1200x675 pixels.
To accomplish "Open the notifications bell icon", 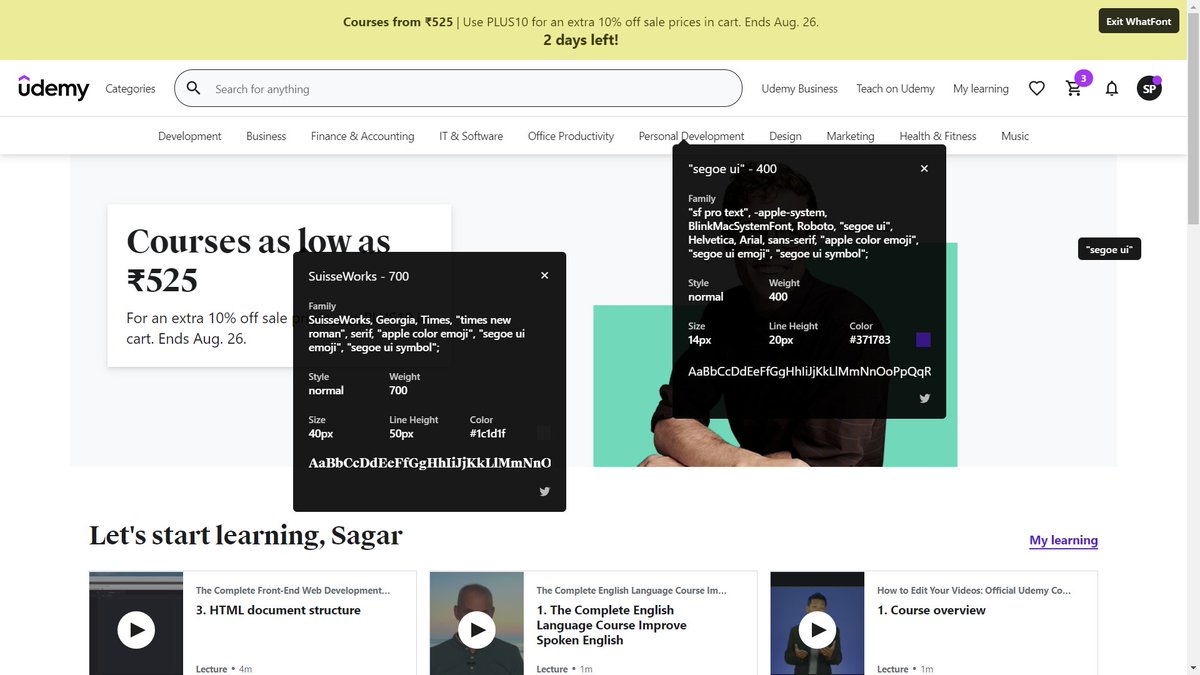I will click(x=1112, y=89).
